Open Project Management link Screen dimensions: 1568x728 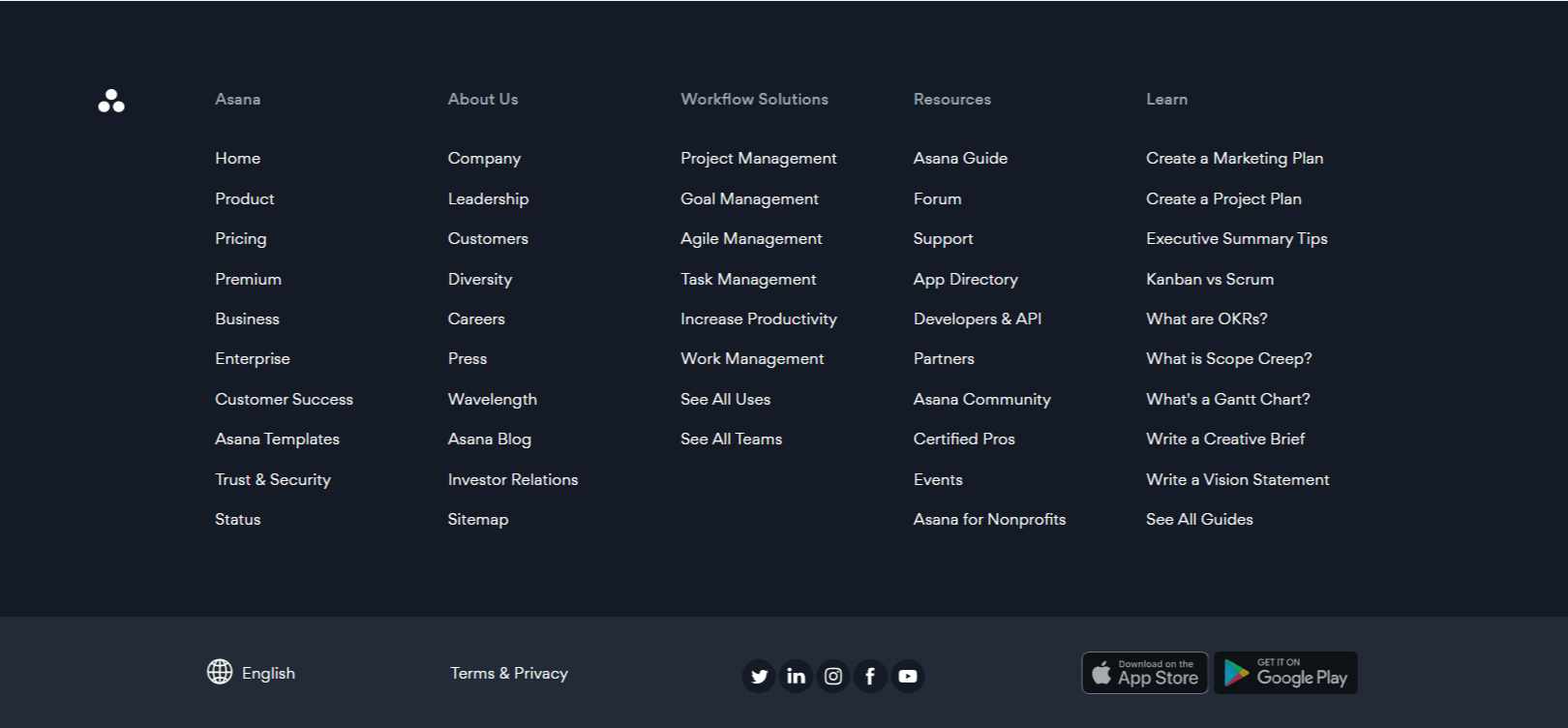coord(759,158)
